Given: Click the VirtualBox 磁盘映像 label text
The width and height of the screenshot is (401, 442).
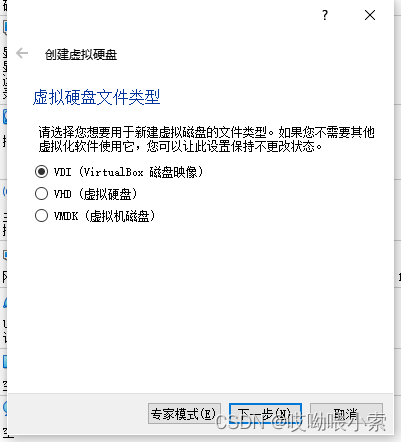Looking at the screenshot, I should coord(140,172).
